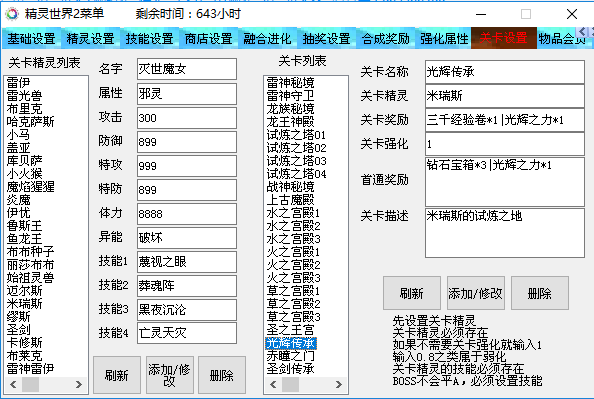The height and width of the screenshot is (399, 594).
Task: Click the 技能3 field with 黑夜沉沦
Action: (x=187, y=310)
